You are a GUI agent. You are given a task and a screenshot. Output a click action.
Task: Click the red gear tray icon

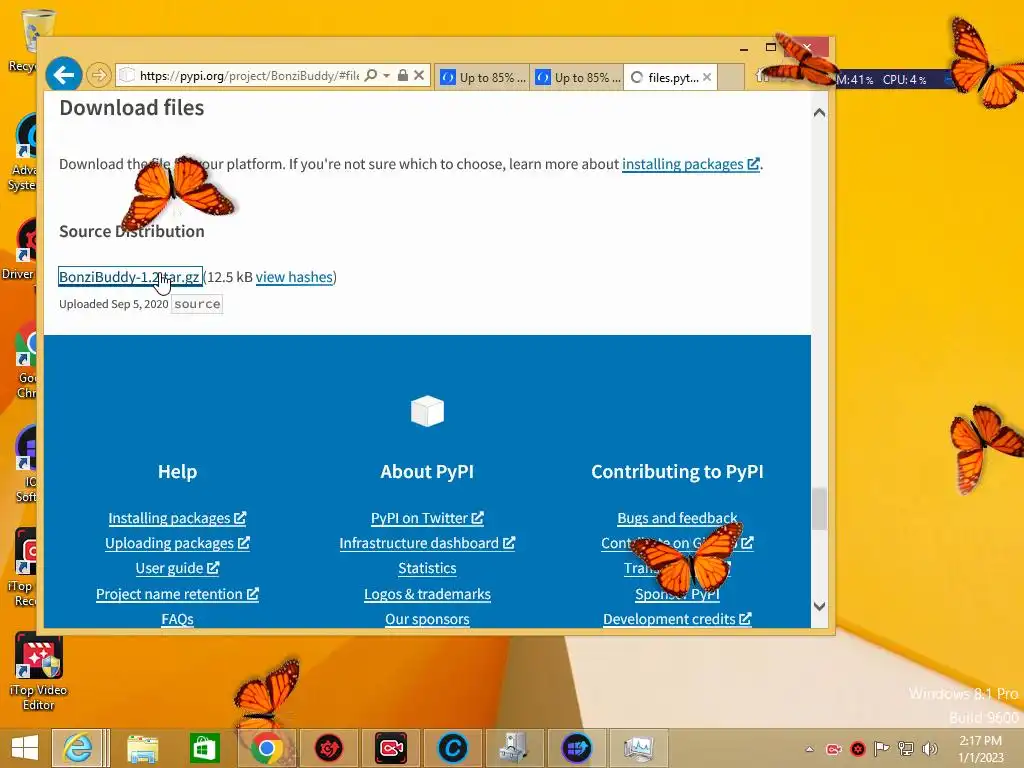tap(857, 749)
